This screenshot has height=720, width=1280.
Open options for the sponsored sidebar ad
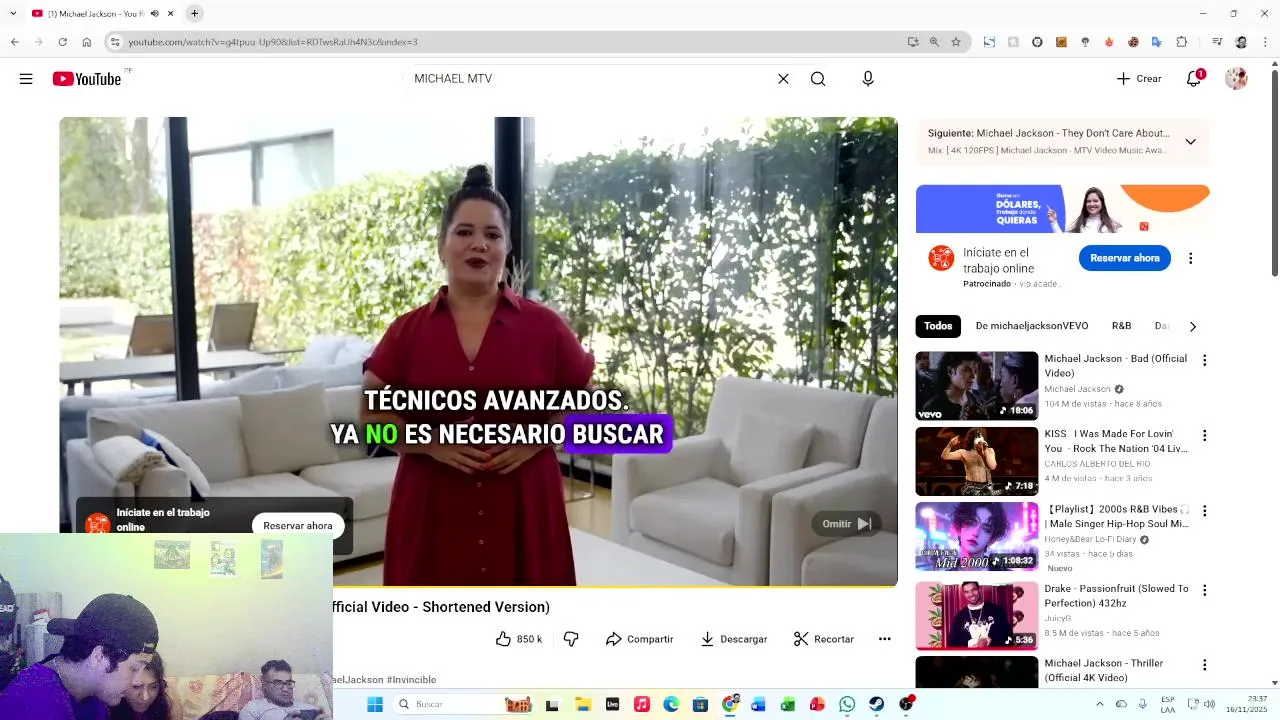point(1190,258)
